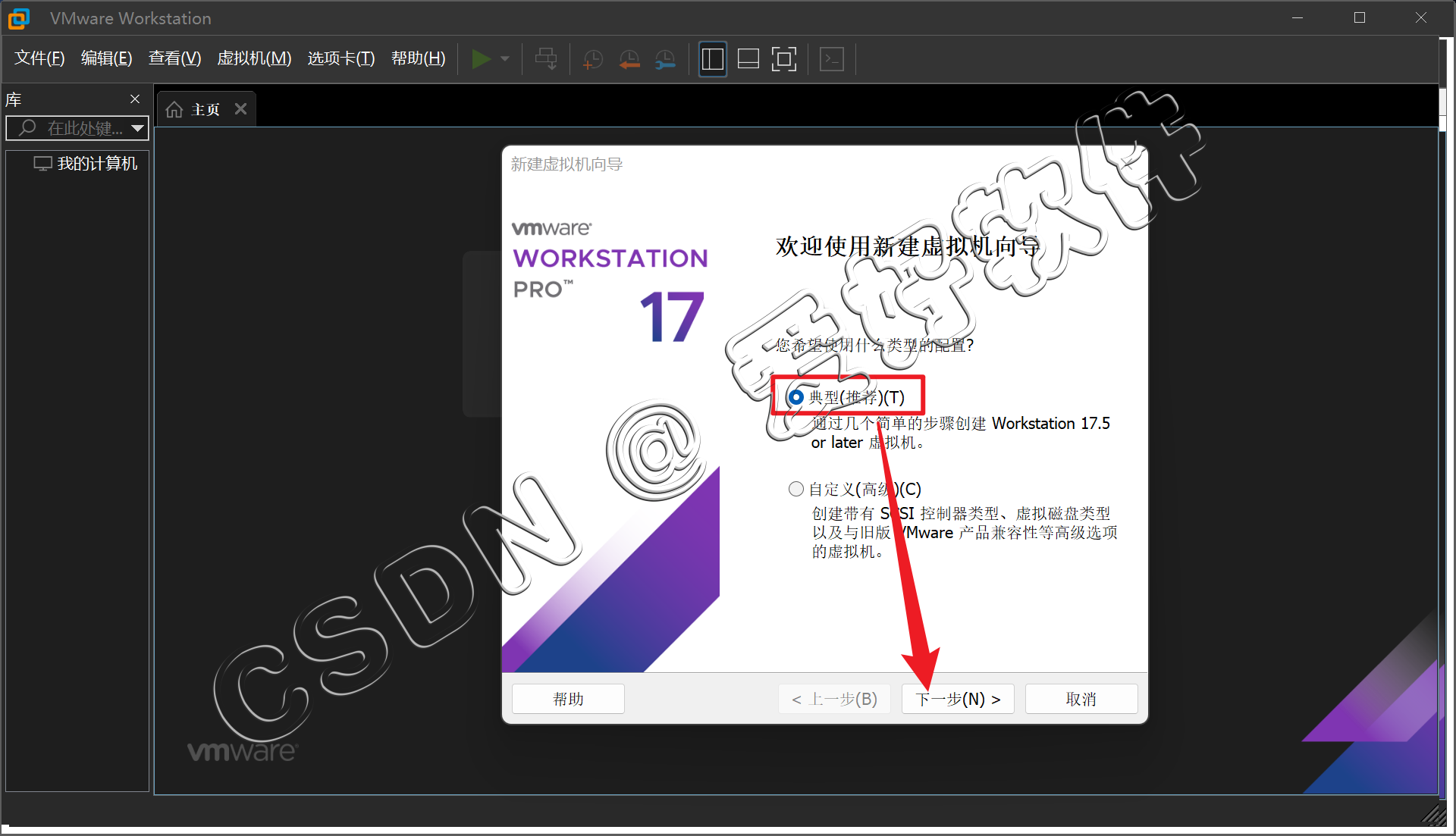Image resolution: width=1456 pixels, height=836 pixels.
Task: Select the 典型(推荐) radio option
Action: (x=796, y=397)
